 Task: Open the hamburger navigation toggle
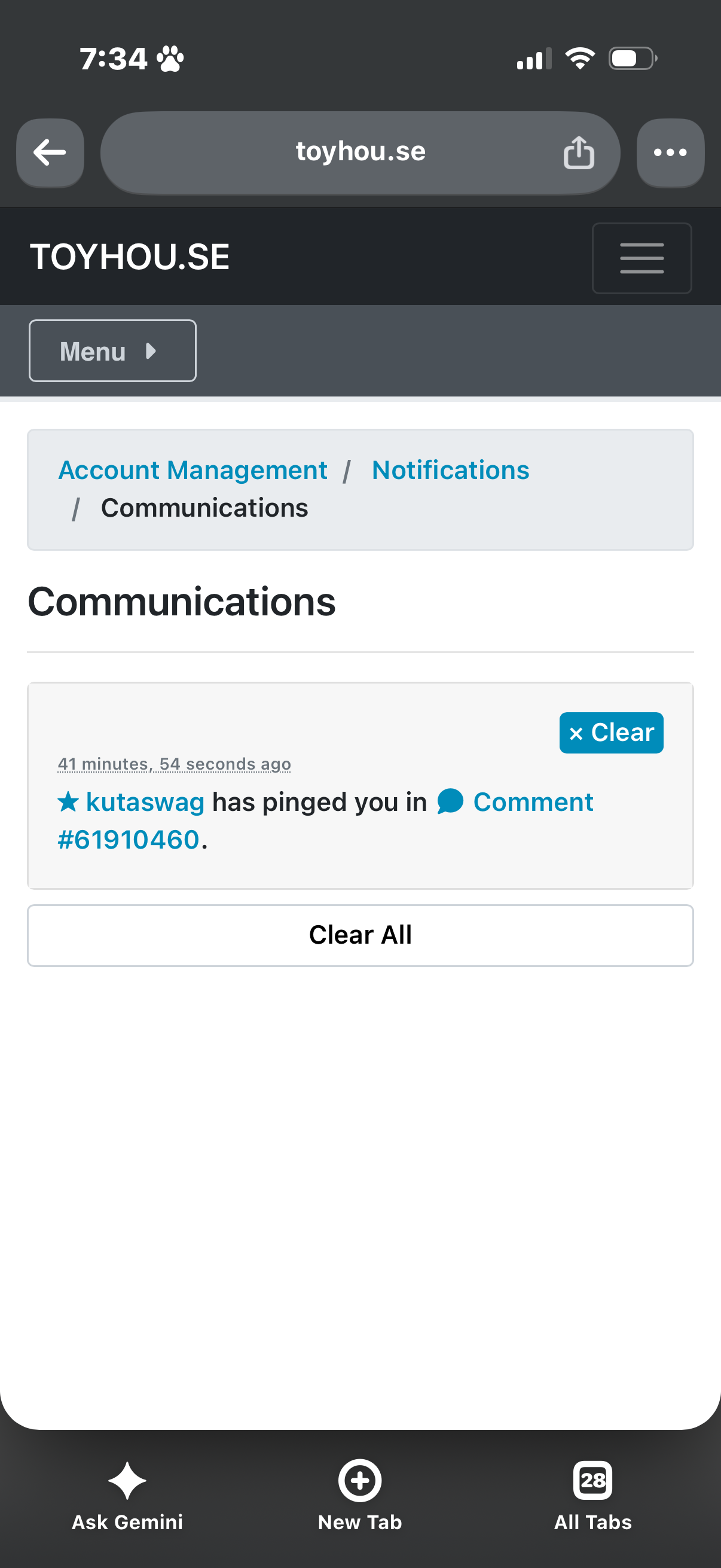[x=641, y=258]
